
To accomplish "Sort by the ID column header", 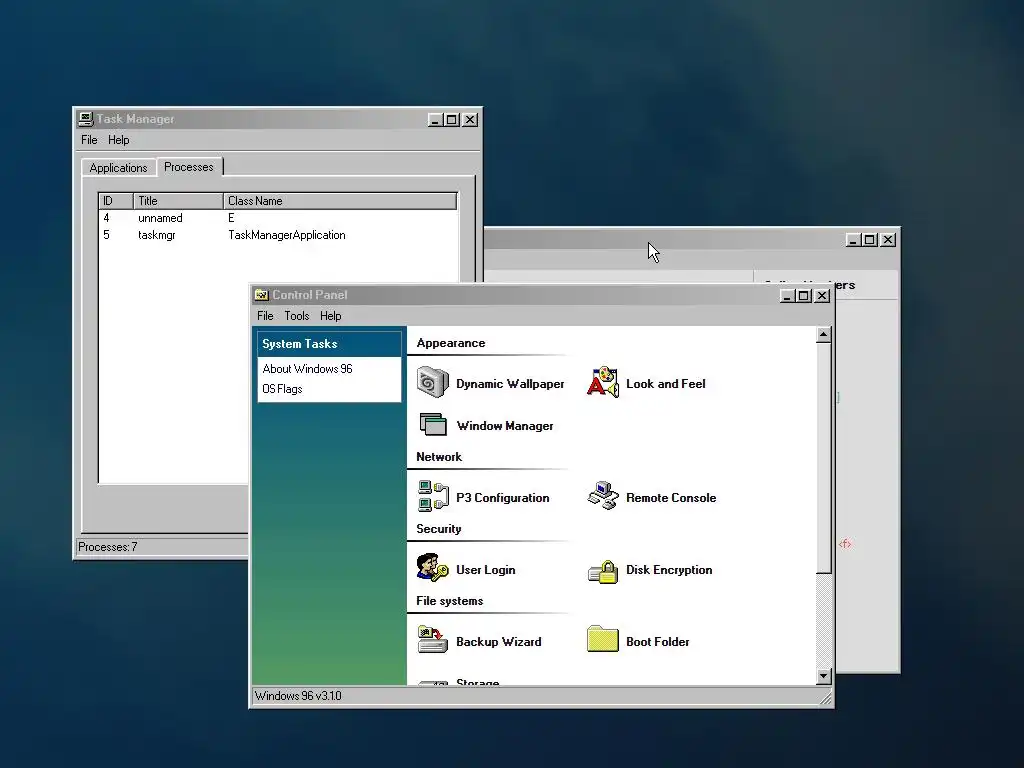I will click(x=116, y=200).
